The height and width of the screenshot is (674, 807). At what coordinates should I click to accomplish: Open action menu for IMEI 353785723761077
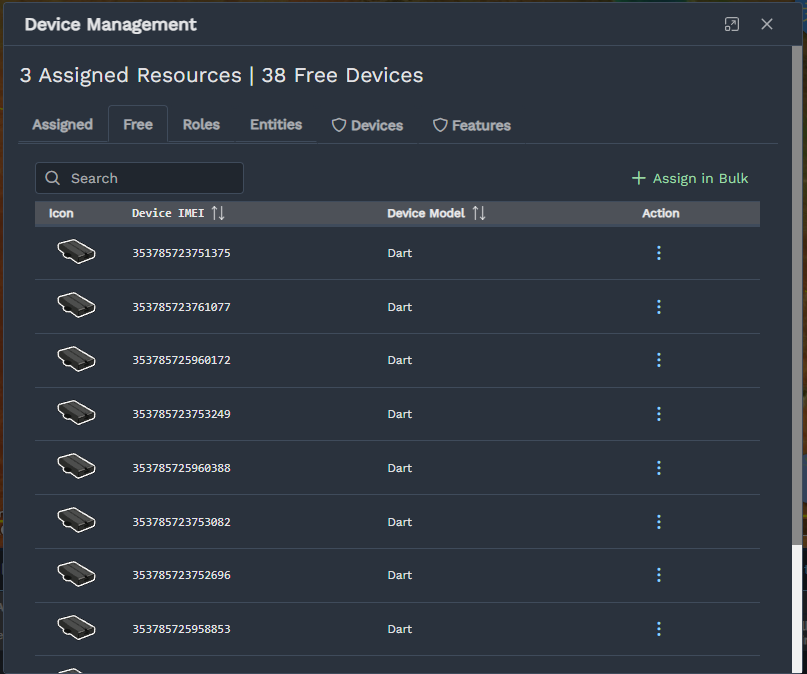(x=659, y=307)
